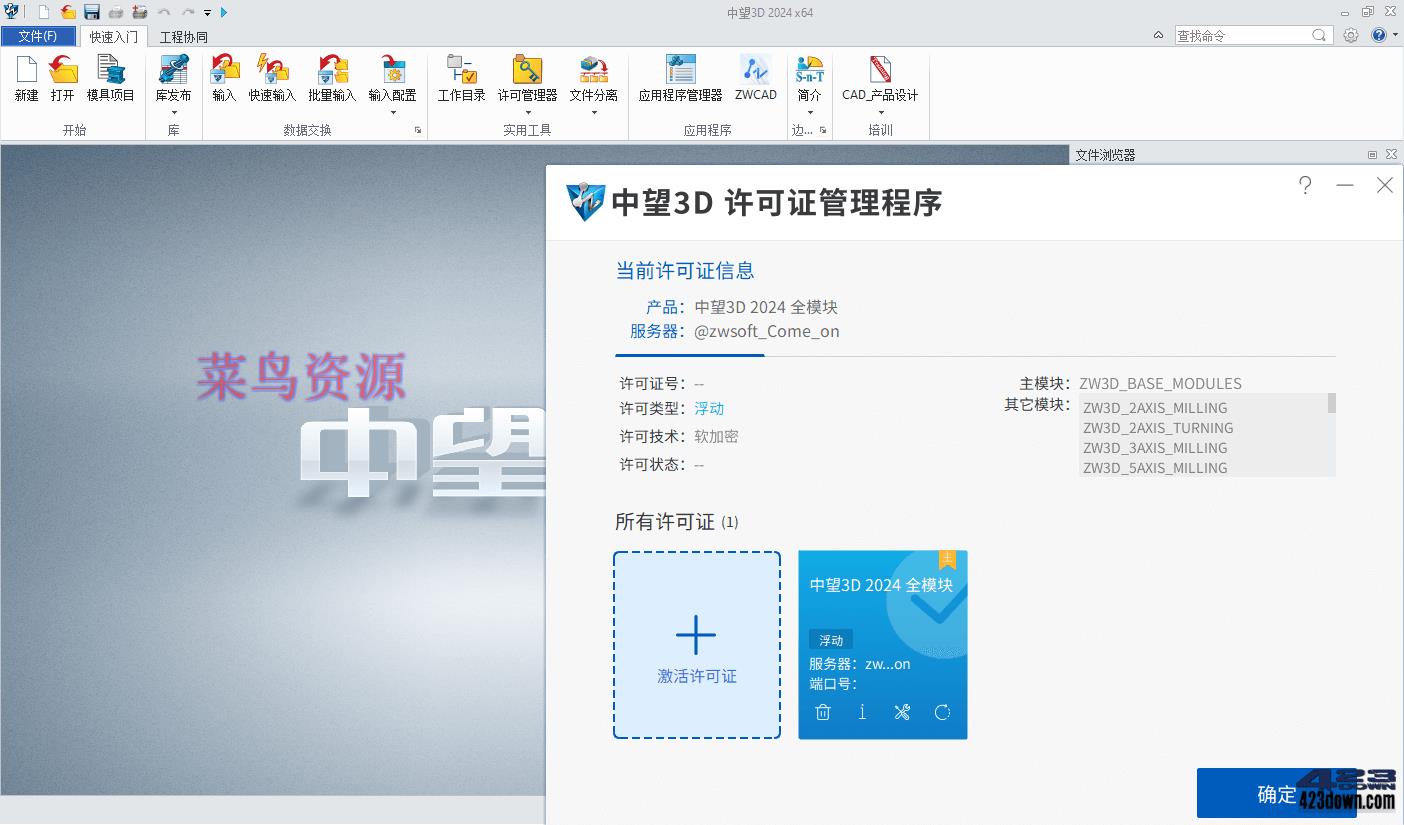The image size is (1404, 825).
Task: Click the 批量输入 batch import icon
Action: pyautogui.click(x=332, y=78)
